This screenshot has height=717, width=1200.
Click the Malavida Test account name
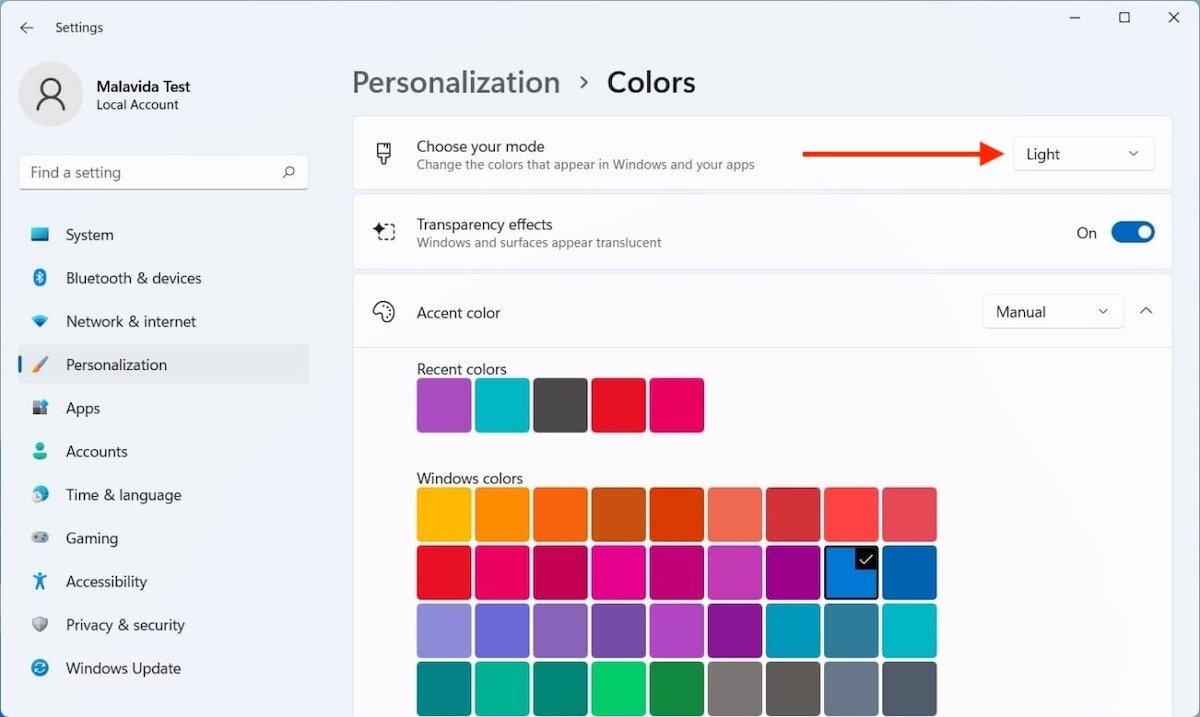[143, 86]
